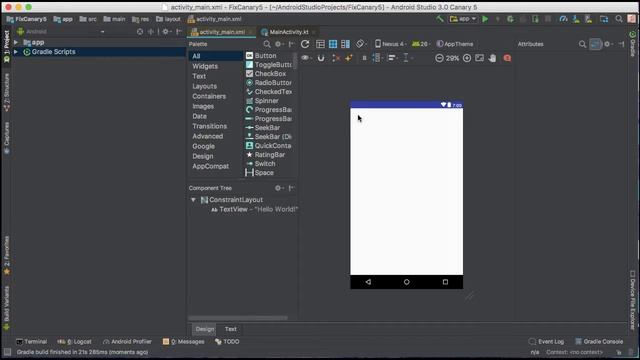
Task: Pick RatingBar widget from palette
Action: (265, 155)
